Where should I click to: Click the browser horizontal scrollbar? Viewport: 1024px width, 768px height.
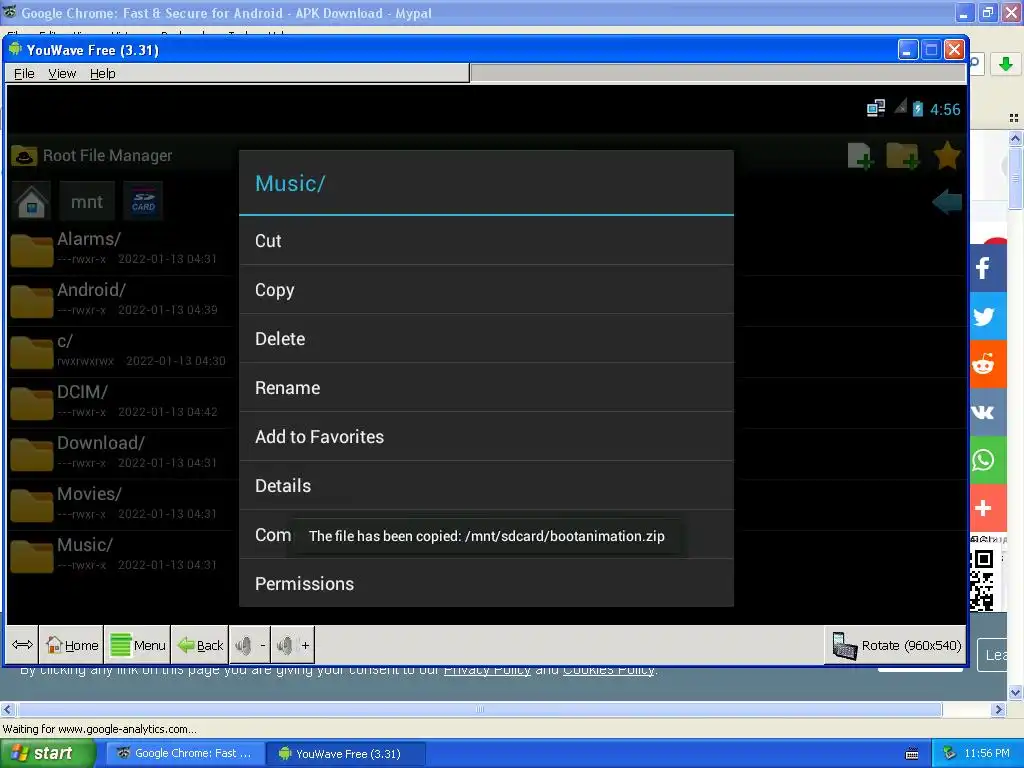[479, 709]
